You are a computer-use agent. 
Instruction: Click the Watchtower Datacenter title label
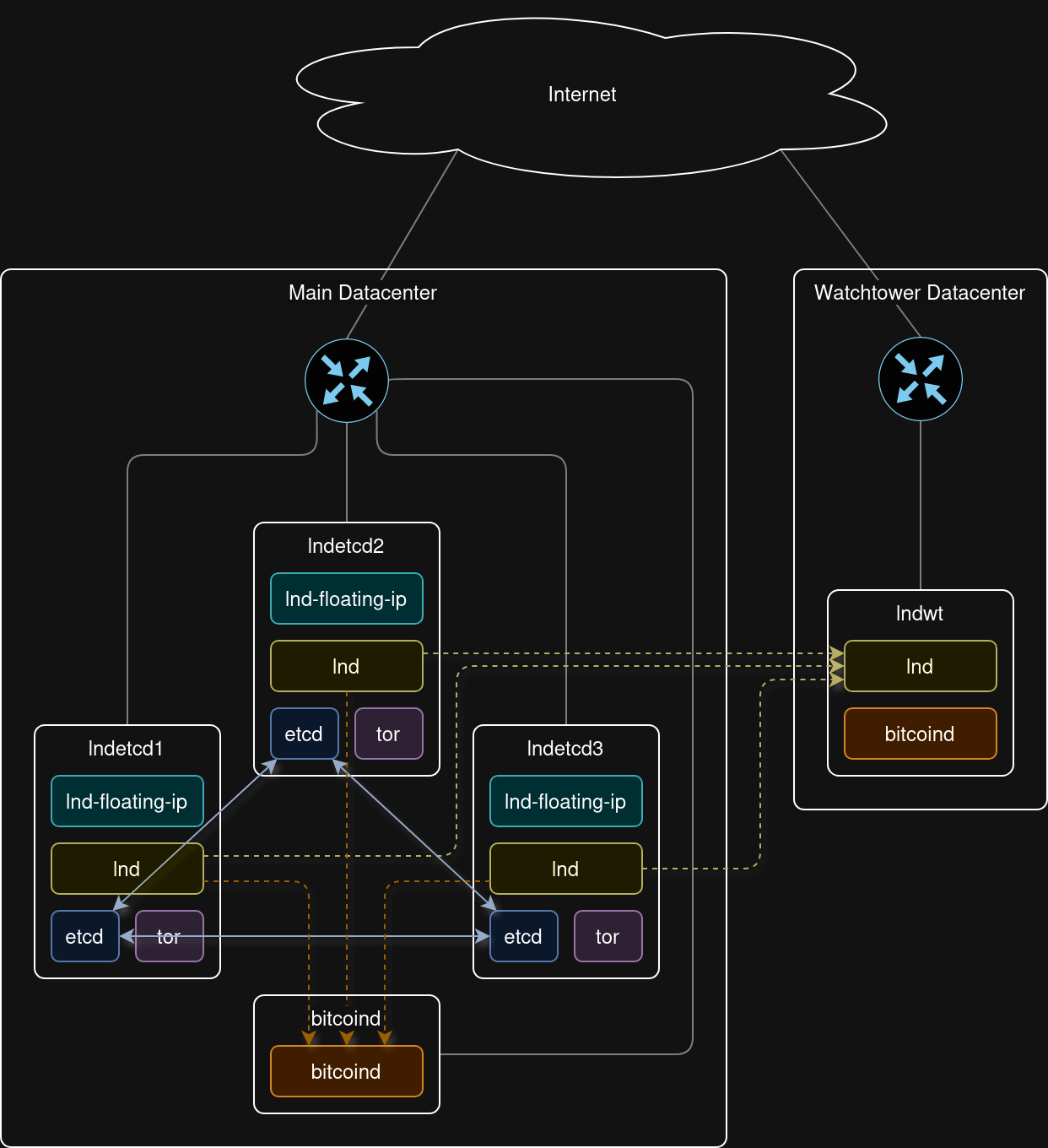[920, 293]
